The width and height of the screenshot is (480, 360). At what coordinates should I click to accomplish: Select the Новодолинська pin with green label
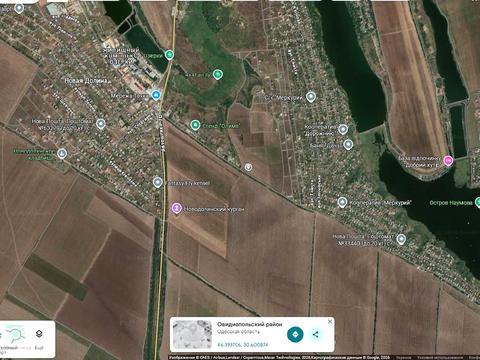point(62,154)
